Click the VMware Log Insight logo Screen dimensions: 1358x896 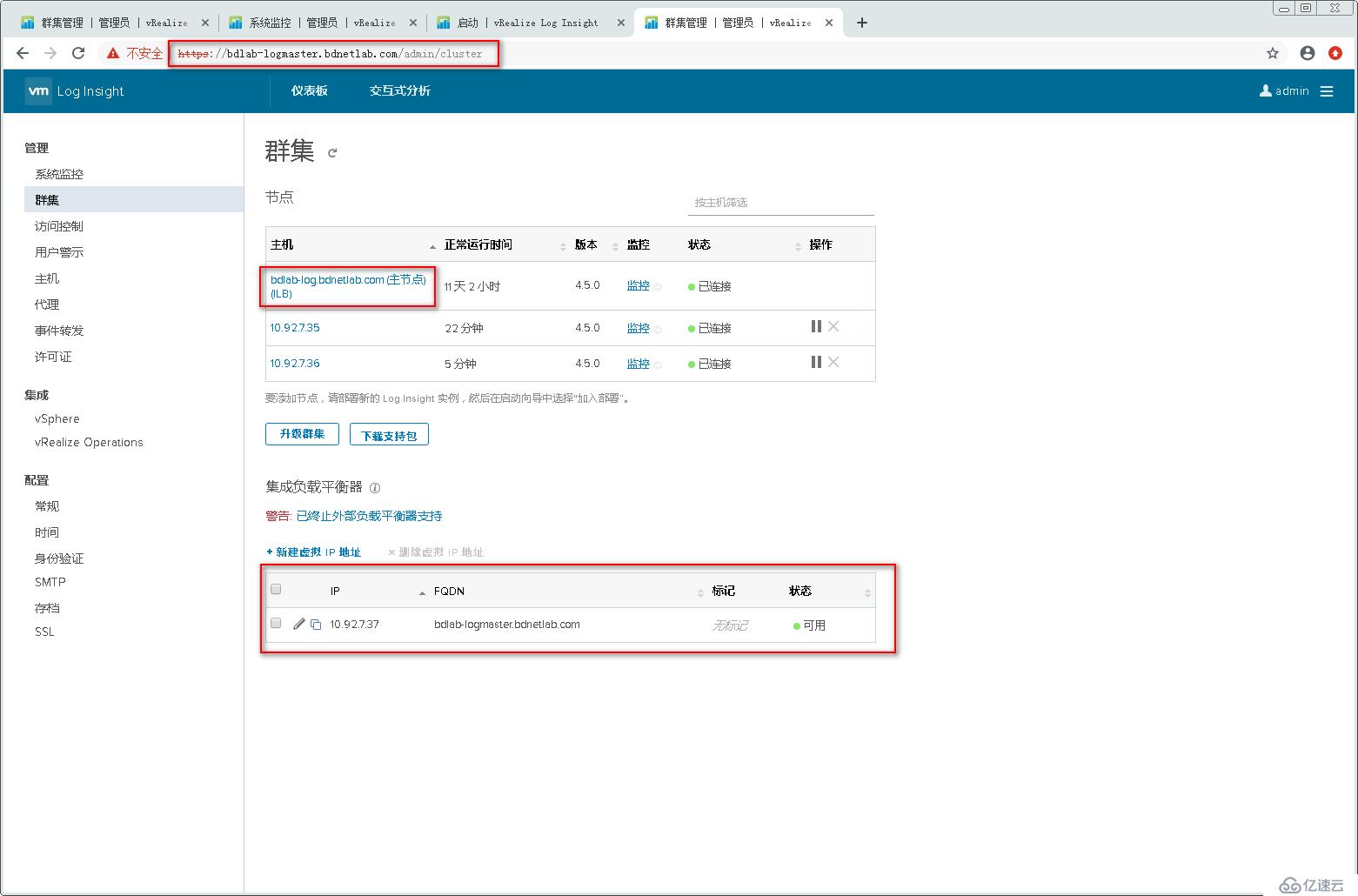75,90
